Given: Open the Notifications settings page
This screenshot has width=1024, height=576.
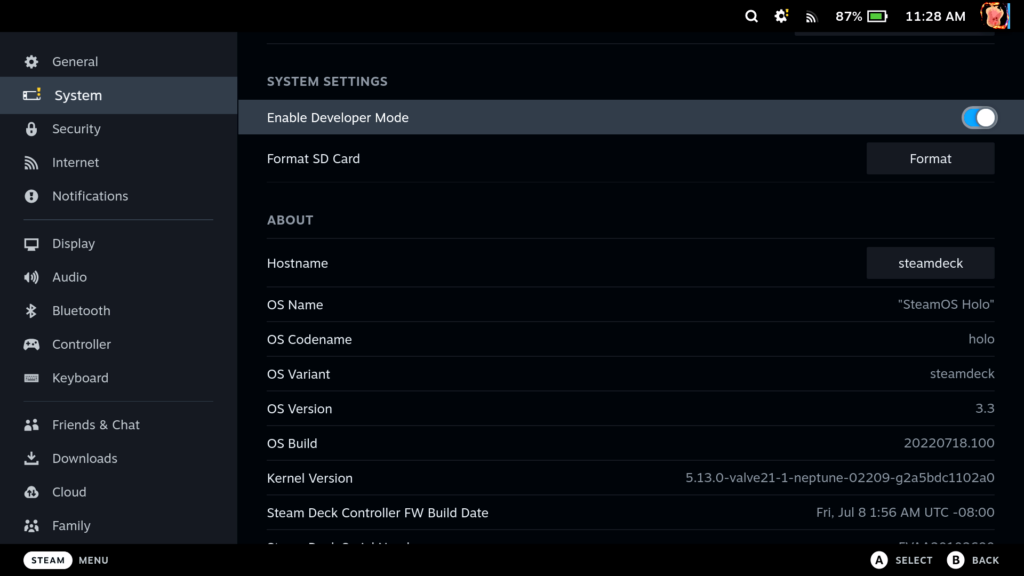Looking at the screenshot, I should tap(90, 196).
